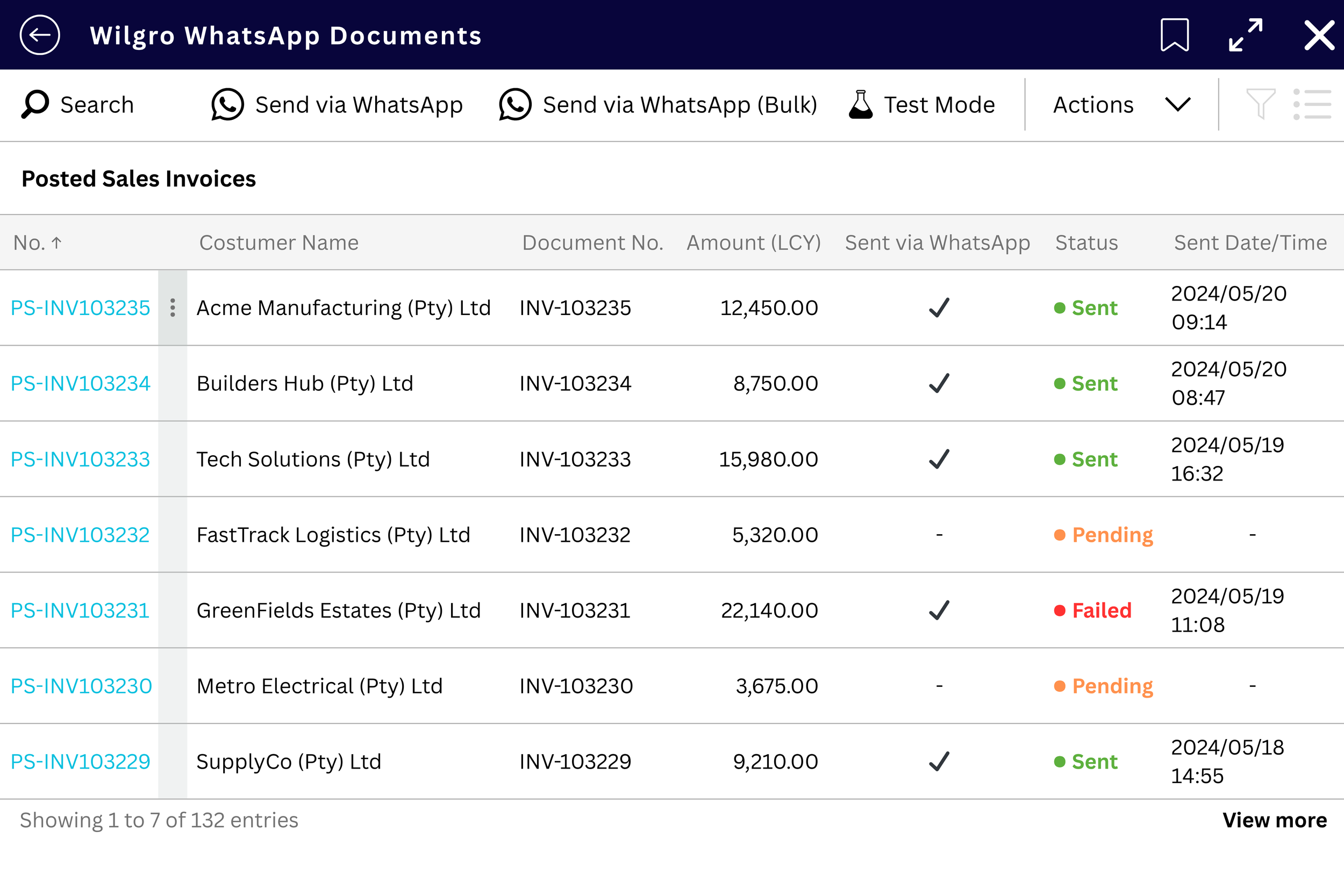Bookmark this page with the bookmark icon
This screenshot has width=1344, height=896.
[1175, 35]
